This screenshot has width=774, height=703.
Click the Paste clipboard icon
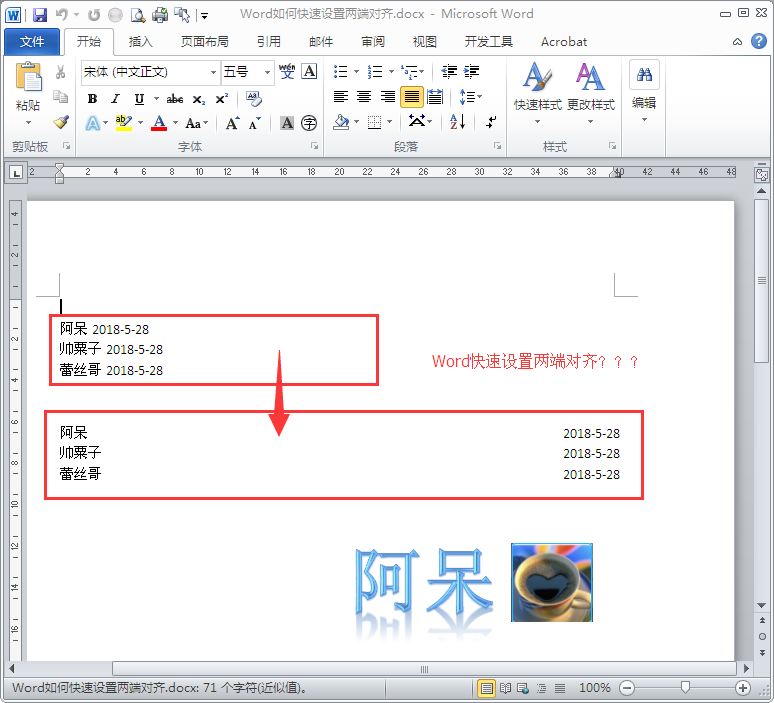[29, 77]
